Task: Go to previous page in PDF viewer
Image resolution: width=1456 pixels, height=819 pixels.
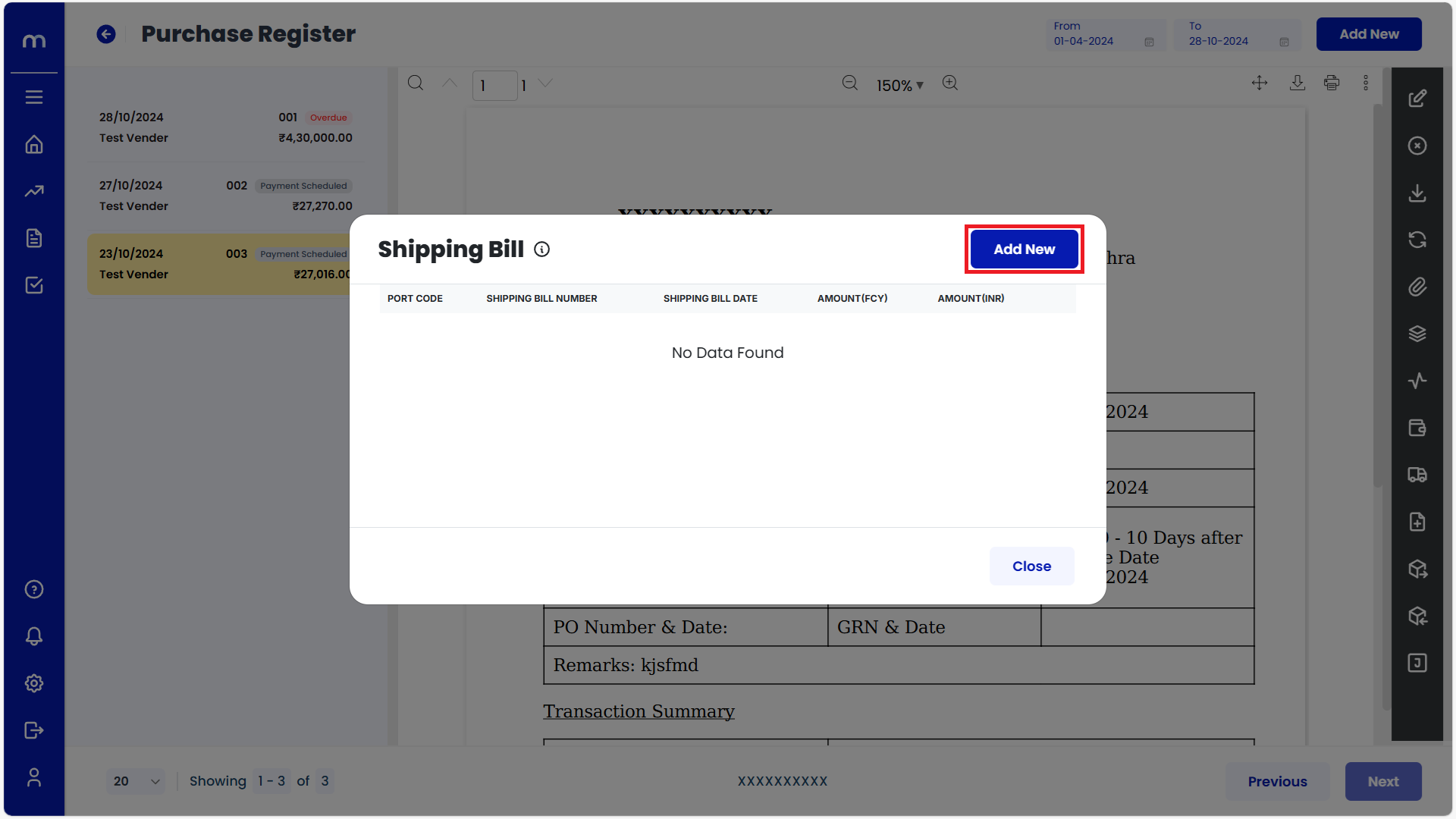Action: click(x=450, y=83)
